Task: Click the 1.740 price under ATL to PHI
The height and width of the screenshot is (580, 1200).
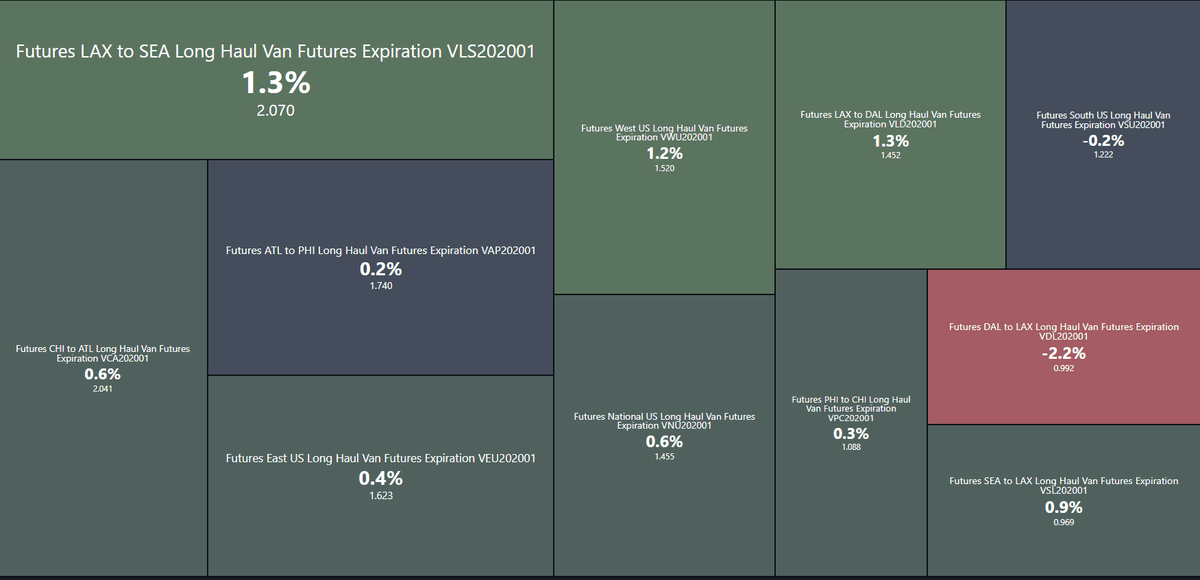Action: click(380, 286)
